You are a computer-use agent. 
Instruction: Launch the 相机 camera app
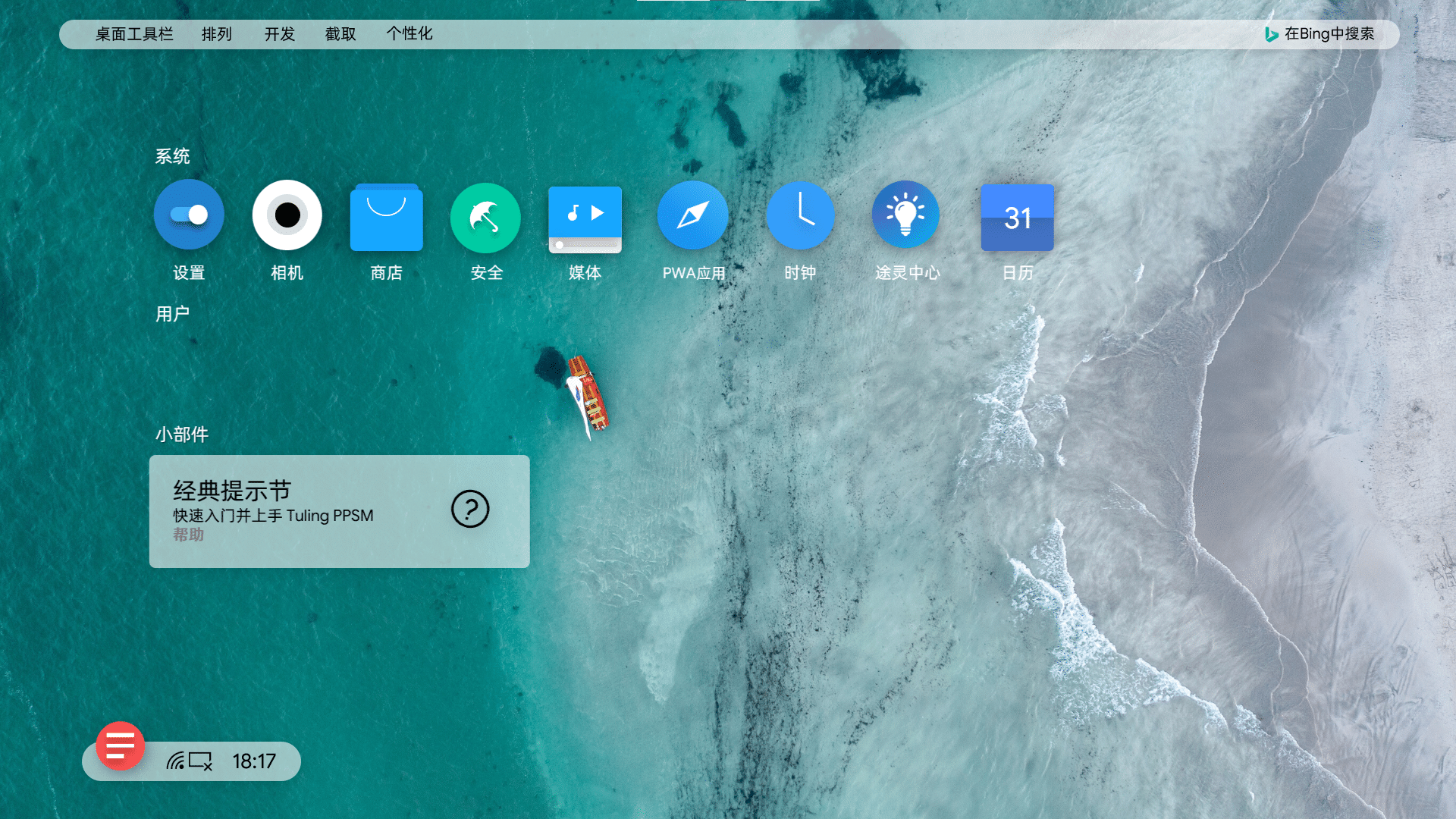[x=287, y=215]
